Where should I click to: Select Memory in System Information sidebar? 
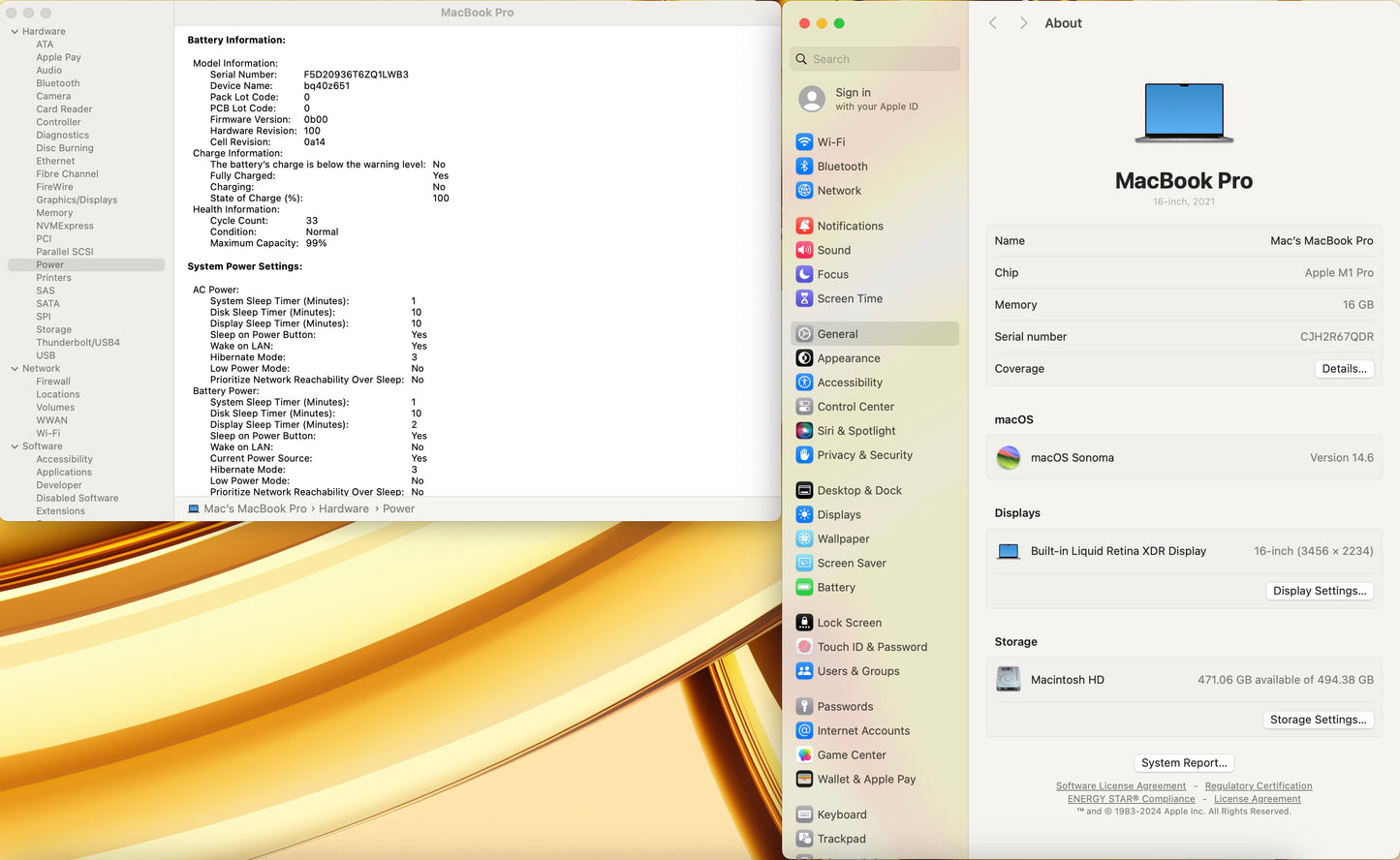(x=54, y=213)
